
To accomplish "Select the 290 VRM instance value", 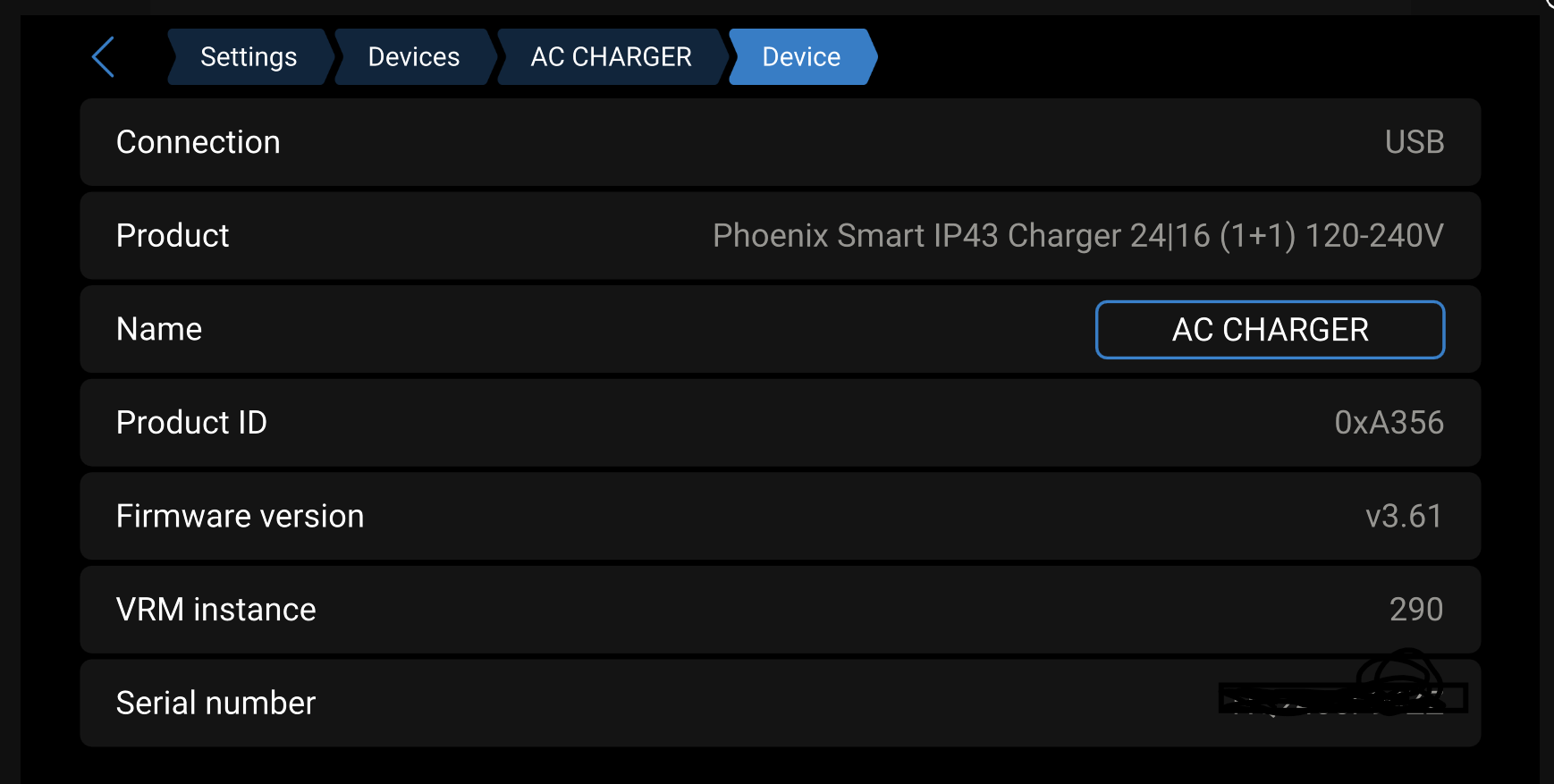I will (x=1415, y=610).
